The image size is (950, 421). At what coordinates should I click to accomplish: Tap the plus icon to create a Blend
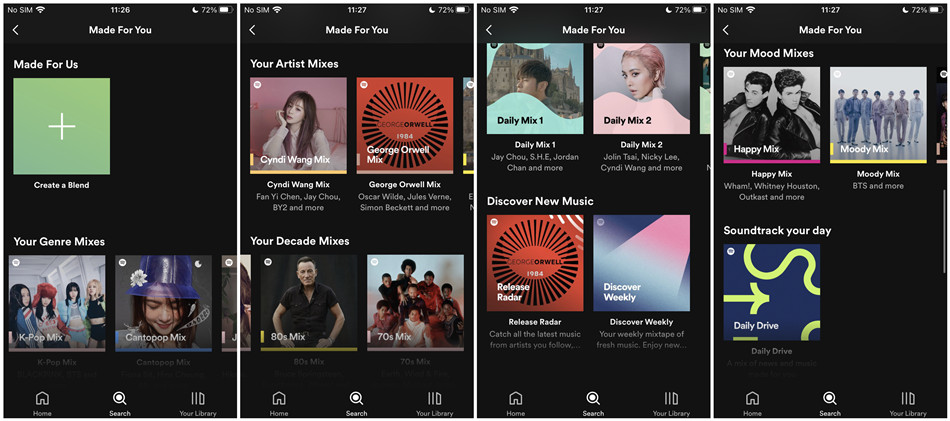62,126
